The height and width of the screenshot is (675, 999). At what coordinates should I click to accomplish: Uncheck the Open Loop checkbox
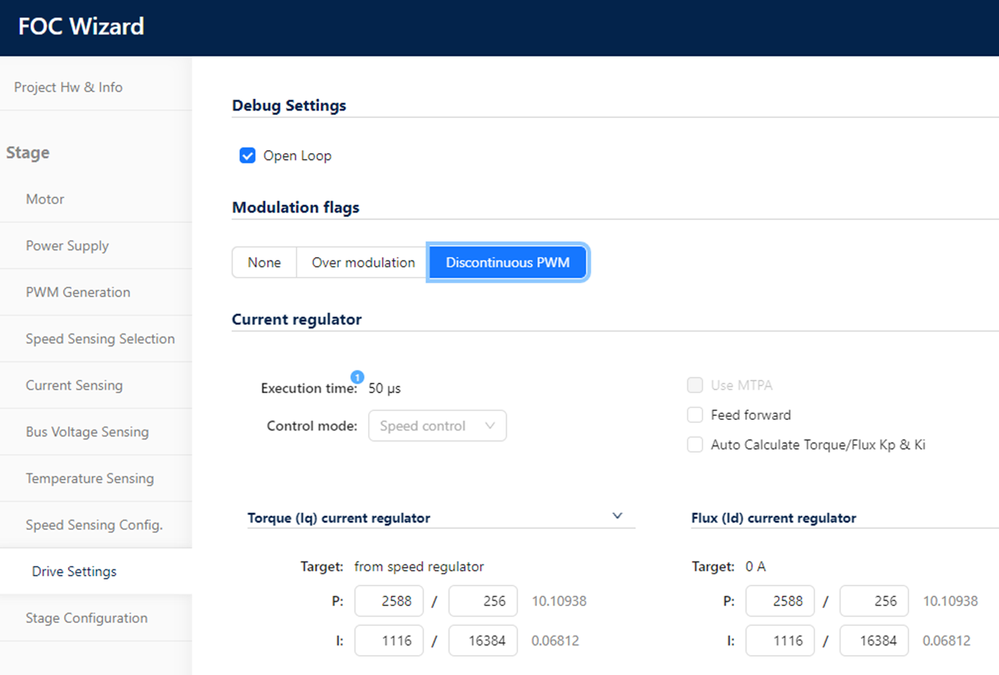click(248, 156)
